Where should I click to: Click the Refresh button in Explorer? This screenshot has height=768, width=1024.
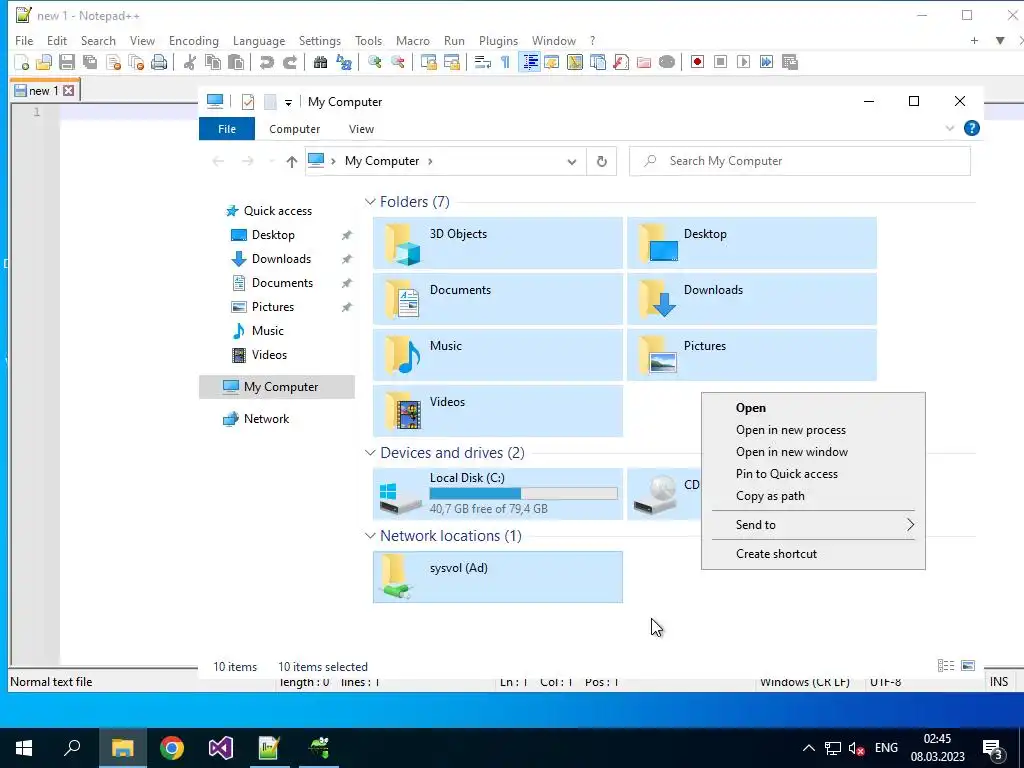(x=601, y=161)
